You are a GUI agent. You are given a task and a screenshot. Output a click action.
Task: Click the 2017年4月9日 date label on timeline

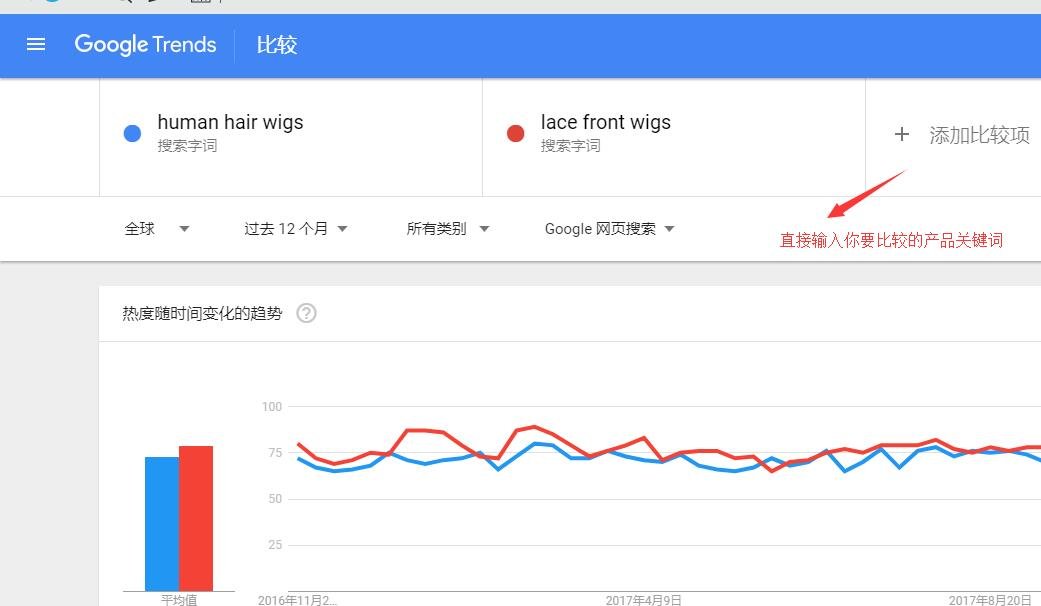pos(644,600)
